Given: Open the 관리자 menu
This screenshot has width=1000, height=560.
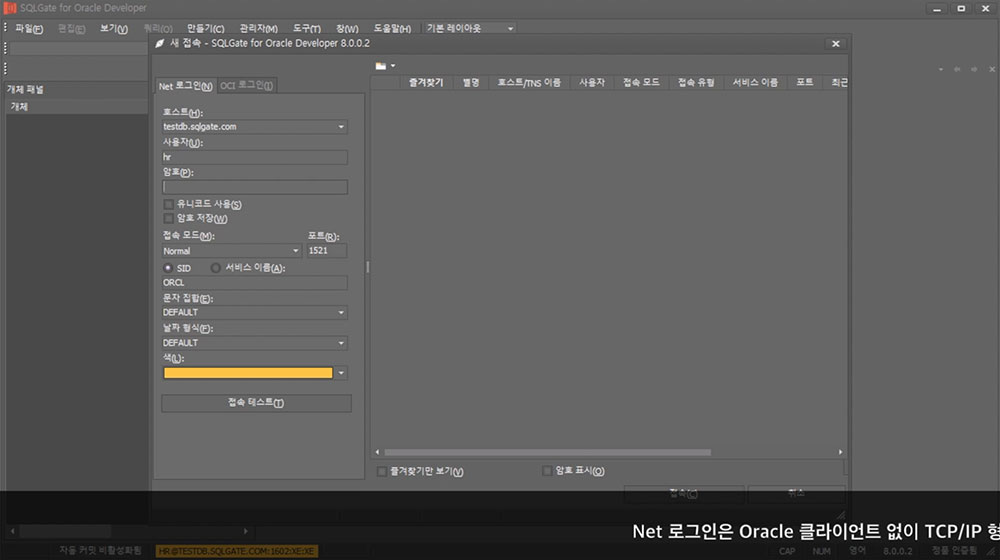Looking at the screenshot, I should (258, 29).
